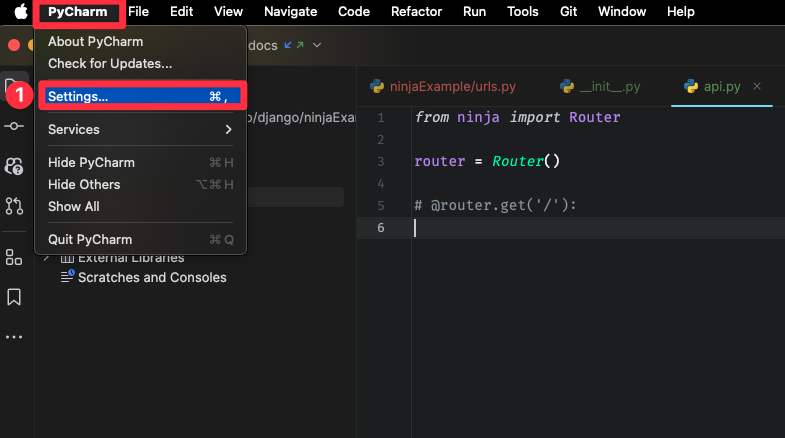The image size is (785, 438).
Task: Click line number 3 in the gutter
Action: [381, 162]
